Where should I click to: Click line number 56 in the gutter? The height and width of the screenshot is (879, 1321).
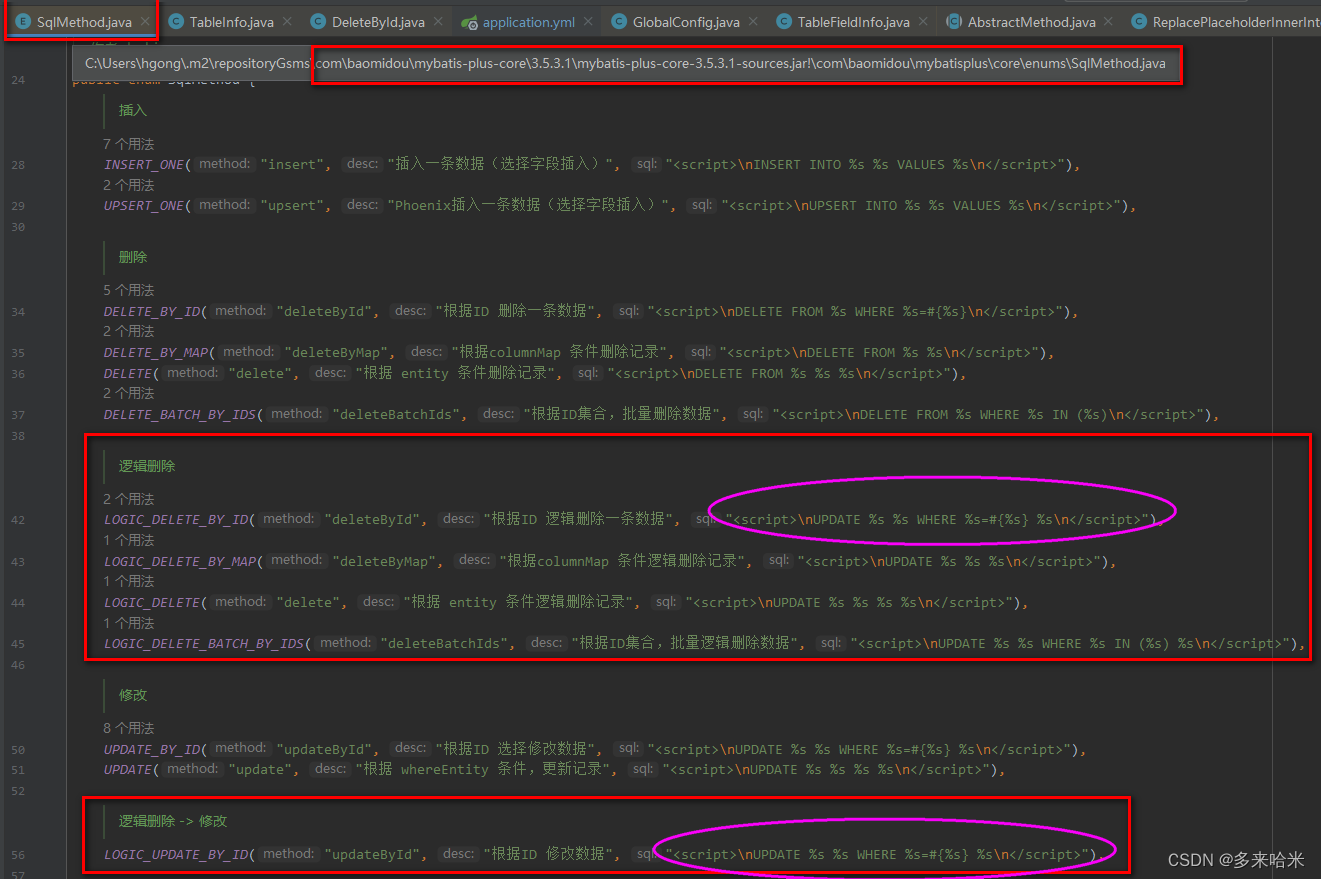[18, 855]
